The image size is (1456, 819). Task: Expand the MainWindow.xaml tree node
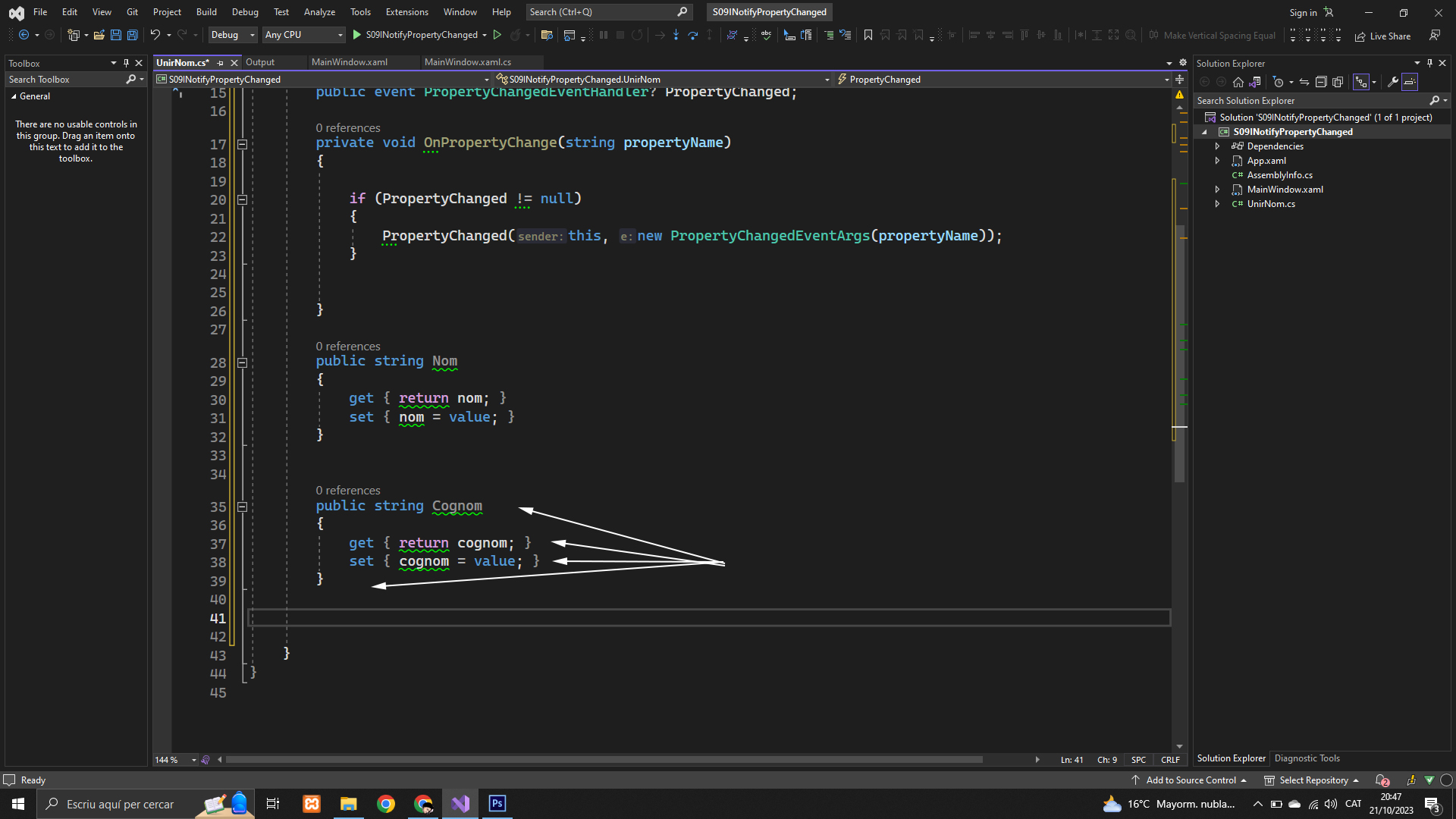pos(1217,190)
